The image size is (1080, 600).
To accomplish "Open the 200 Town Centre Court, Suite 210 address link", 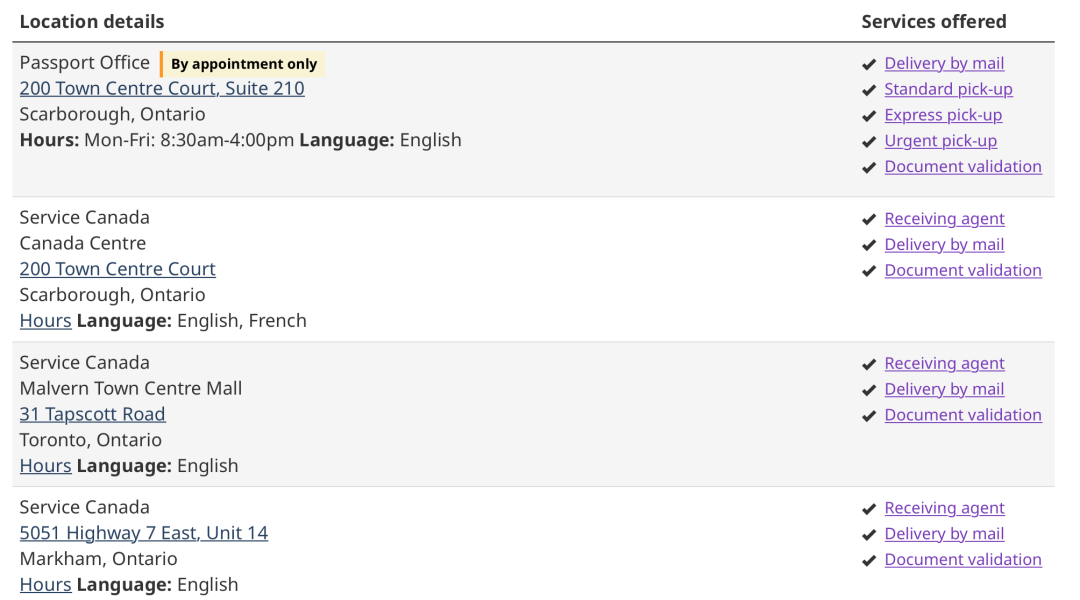I will (x=162, y=88).
